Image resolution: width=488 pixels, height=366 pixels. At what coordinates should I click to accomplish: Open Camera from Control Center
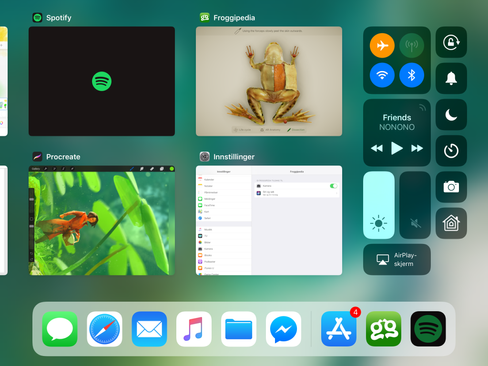click(x=451, y=187)
